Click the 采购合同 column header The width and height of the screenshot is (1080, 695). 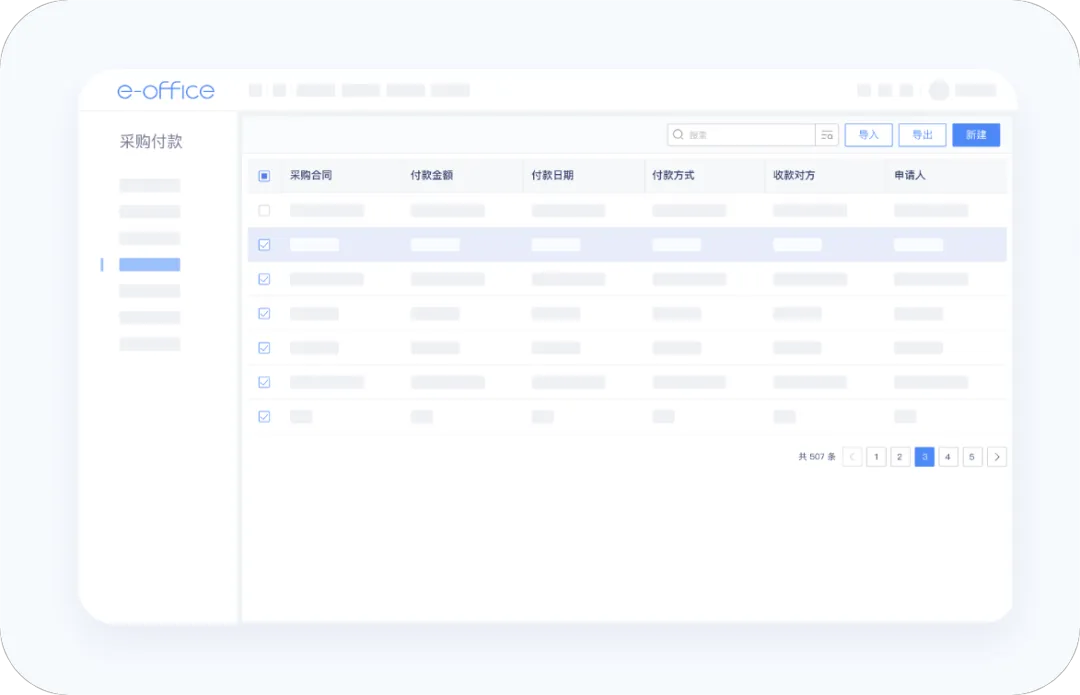[311, 176]
